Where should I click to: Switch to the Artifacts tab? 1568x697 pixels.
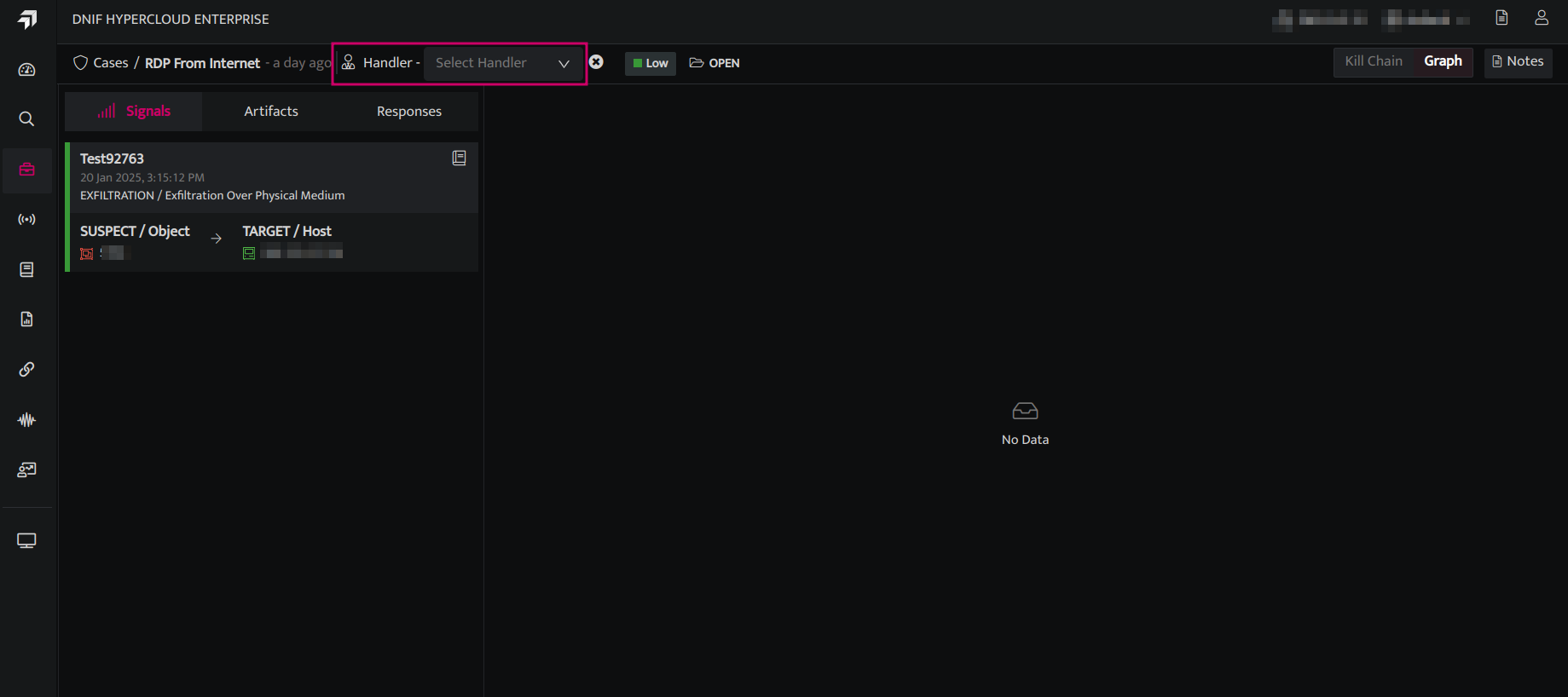(271, 112)
